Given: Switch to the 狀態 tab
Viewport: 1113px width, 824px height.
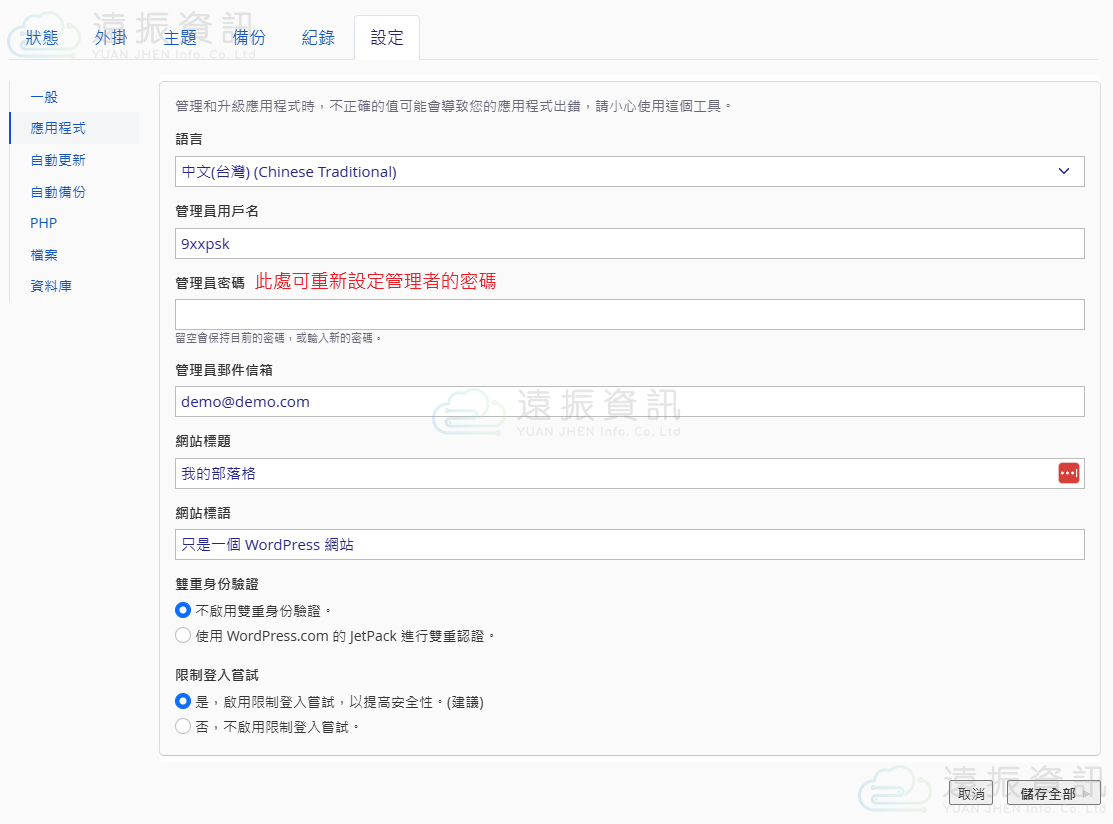Looking at the screenshot, I should coord(42,38).
